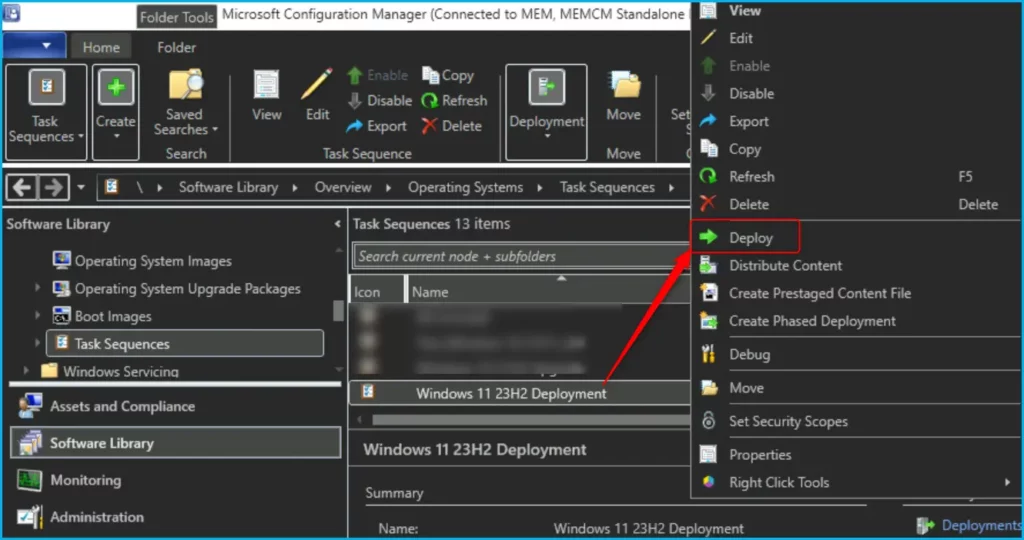Viewport: 1024px width, 540px height.
Task: Select Copy in the context menu
Action: (744, 149)
